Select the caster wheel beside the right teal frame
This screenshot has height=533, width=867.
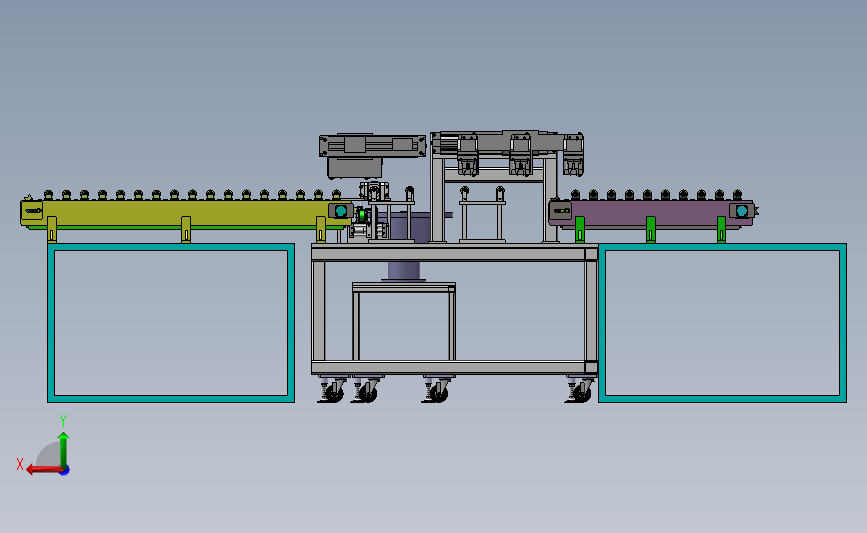(x=581, y=393)
